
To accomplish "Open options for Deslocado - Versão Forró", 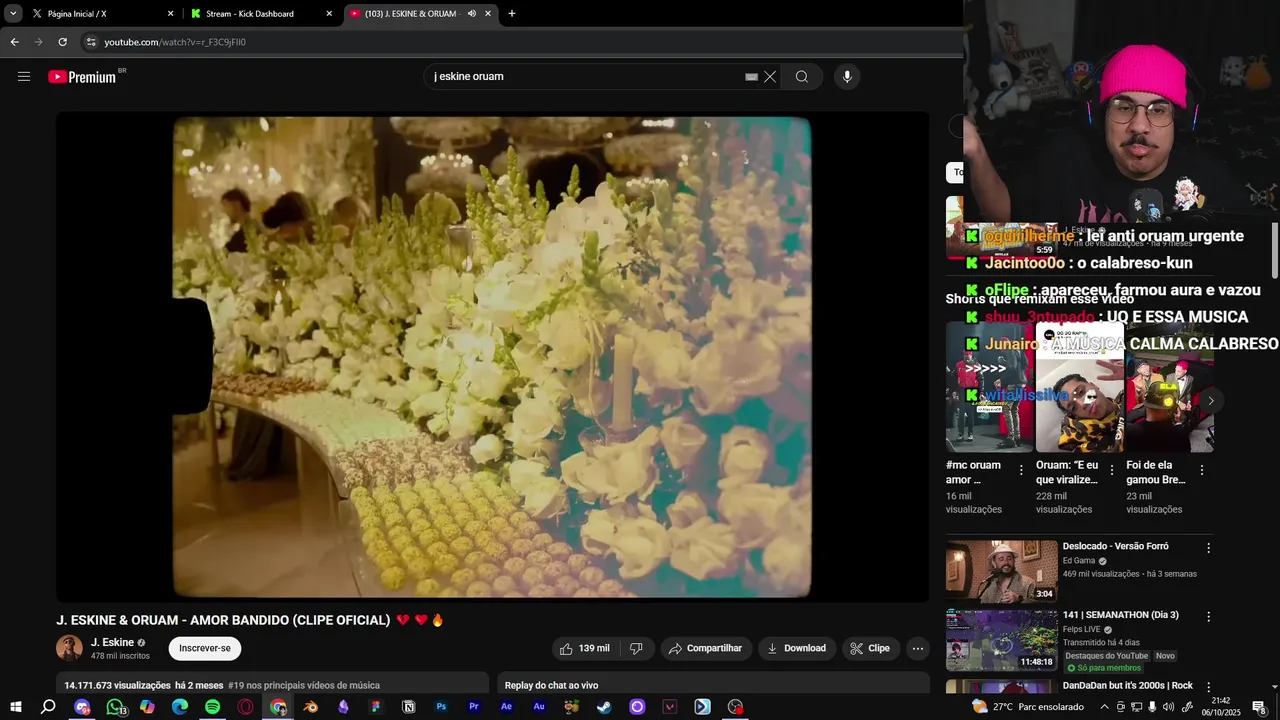I will [x=1208, y=548].
